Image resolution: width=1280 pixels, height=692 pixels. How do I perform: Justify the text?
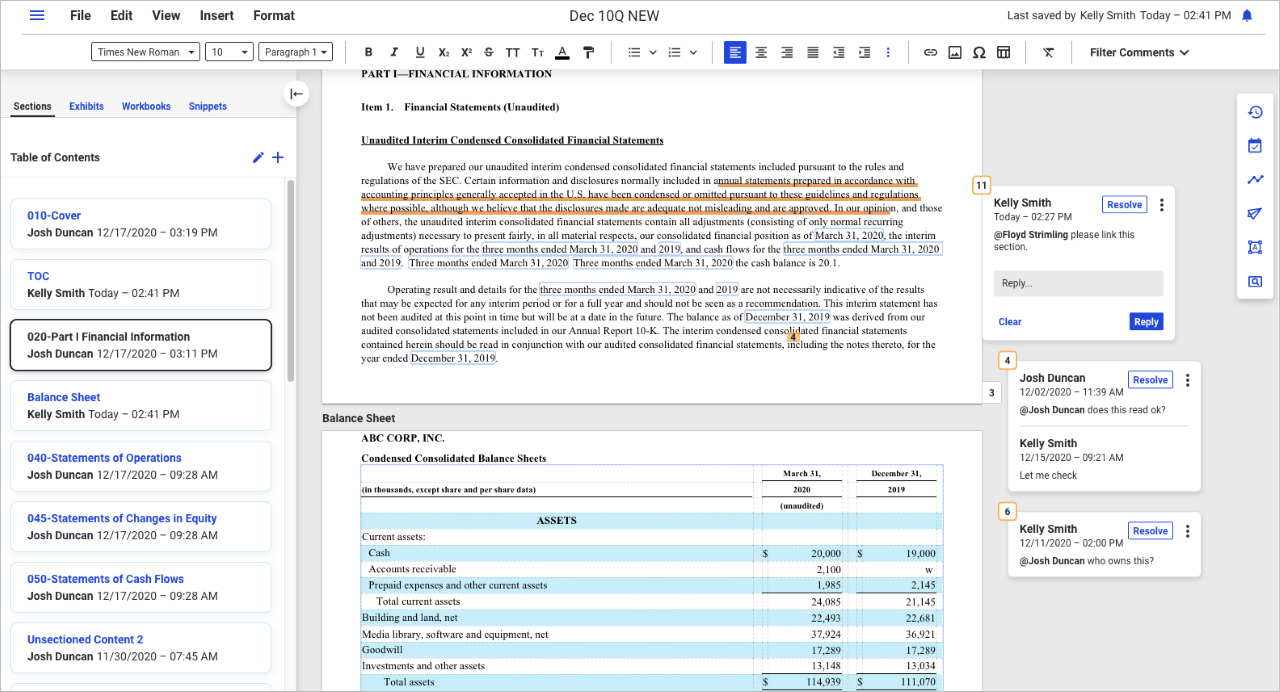pos(813,52)
